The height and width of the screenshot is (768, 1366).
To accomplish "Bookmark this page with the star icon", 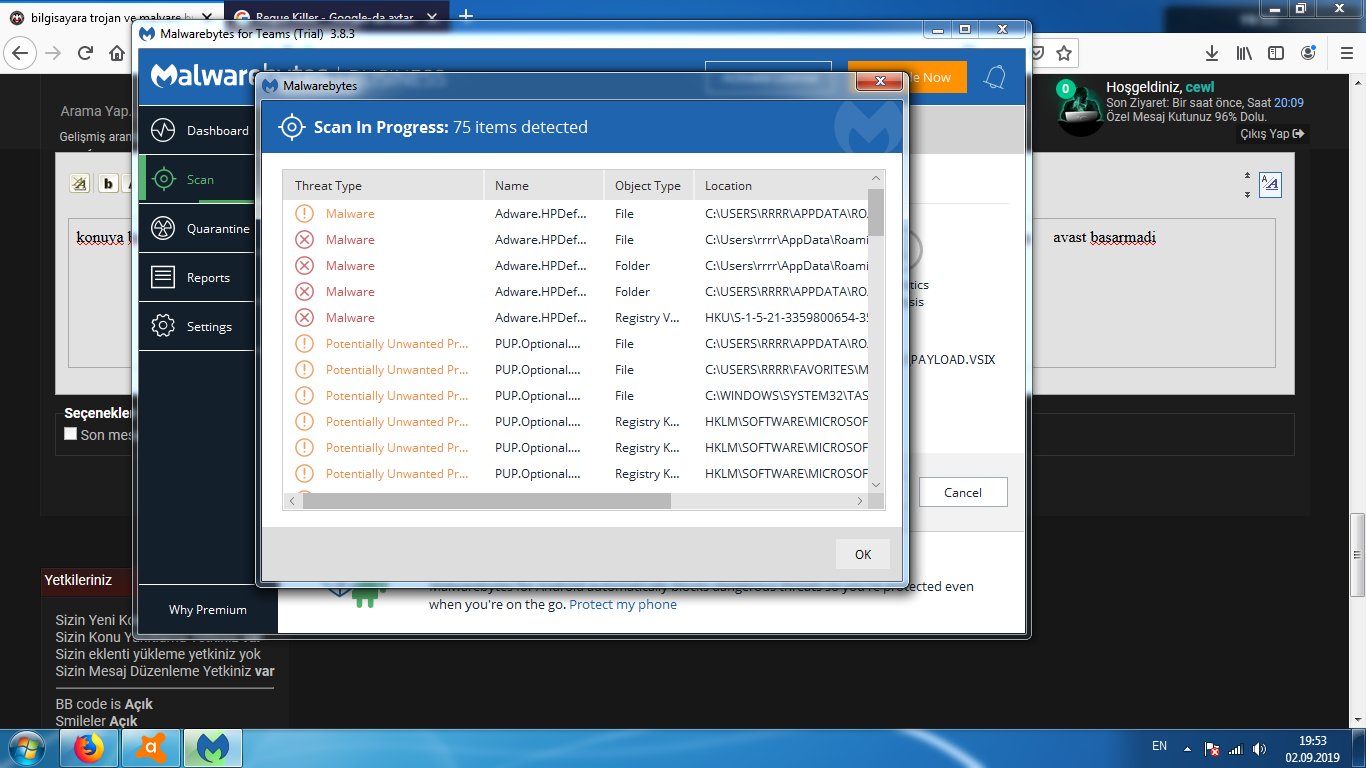I will (1064, 53).
